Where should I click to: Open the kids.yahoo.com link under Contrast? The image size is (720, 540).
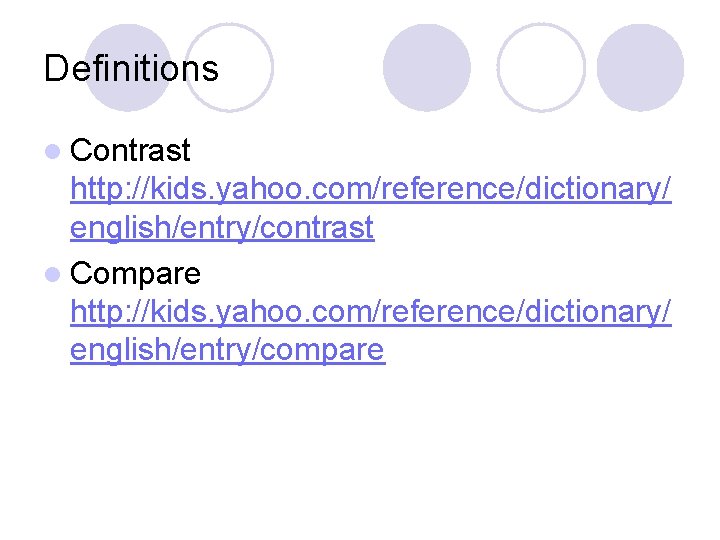click(x=370, y=189)
